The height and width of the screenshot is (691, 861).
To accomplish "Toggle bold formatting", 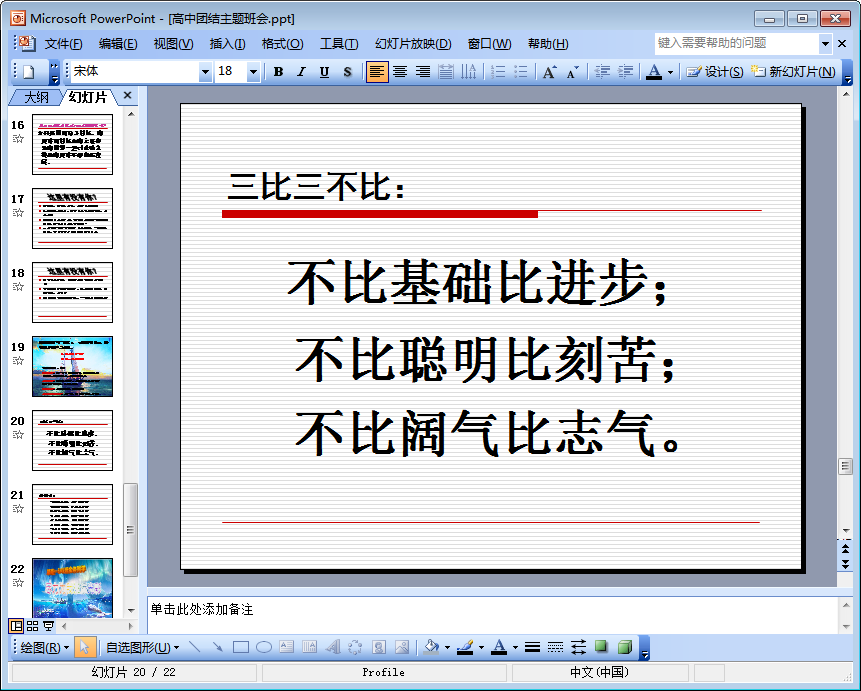I will [x=278, y=72].
